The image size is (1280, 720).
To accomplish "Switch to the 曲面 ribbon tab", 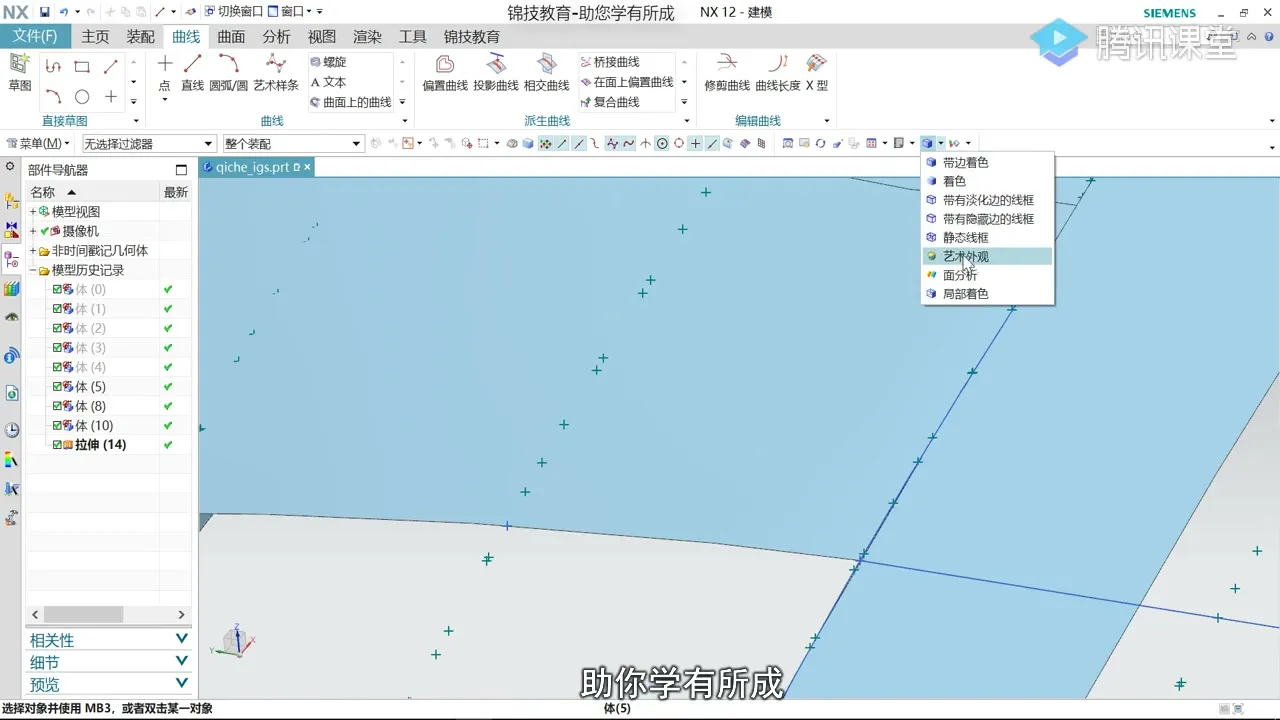I will pyautogui.click(x=230, y=37).
